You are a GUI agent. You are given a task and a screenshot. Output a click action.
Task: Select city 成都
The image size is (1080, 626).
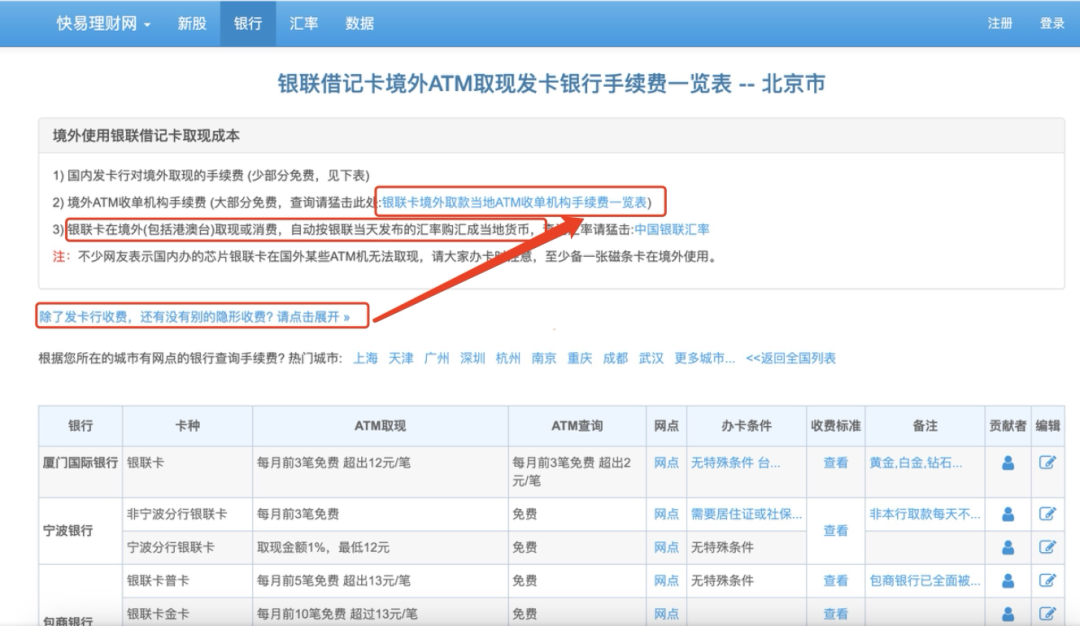click(x=616, y=358)
